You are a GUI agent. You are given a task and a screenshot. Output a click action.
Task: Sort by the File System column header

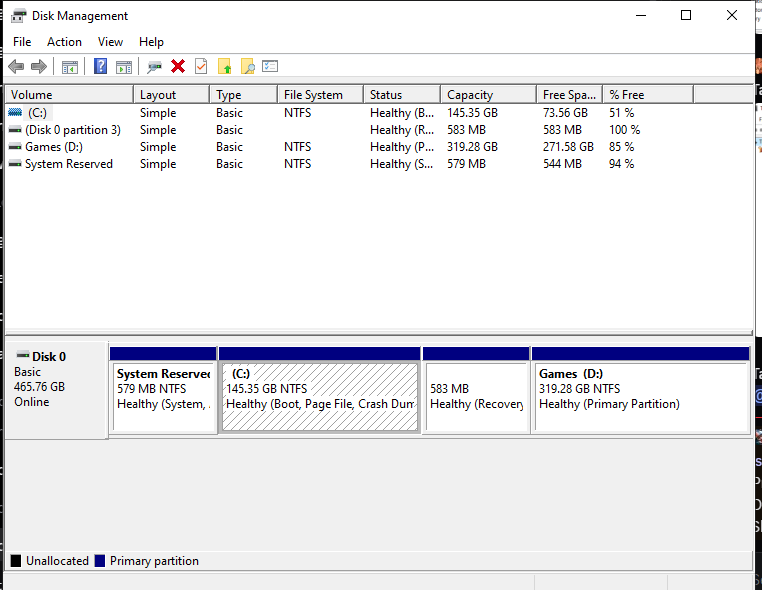(321, 94)
